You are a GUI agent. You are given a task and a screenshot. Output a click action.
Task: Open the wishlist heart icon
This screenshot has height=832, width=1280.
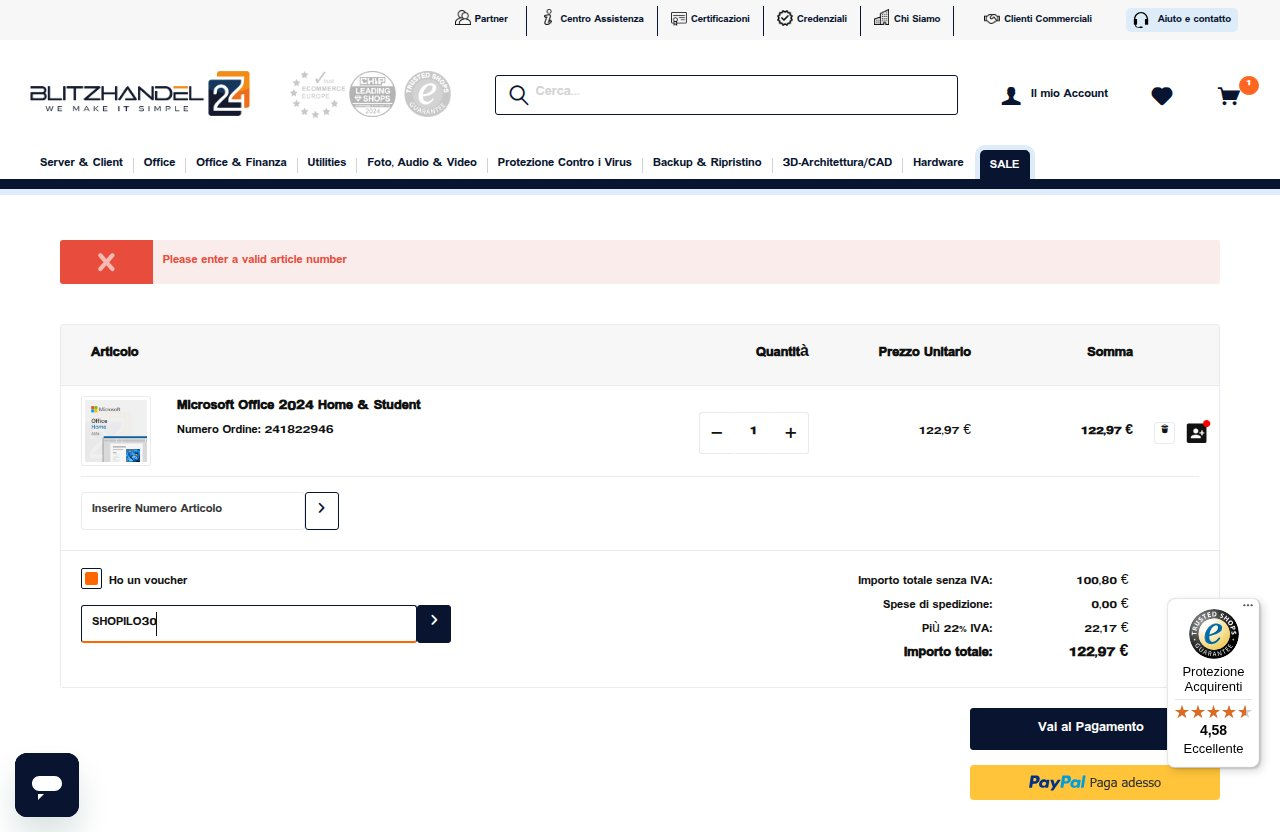pos(1161,96)
